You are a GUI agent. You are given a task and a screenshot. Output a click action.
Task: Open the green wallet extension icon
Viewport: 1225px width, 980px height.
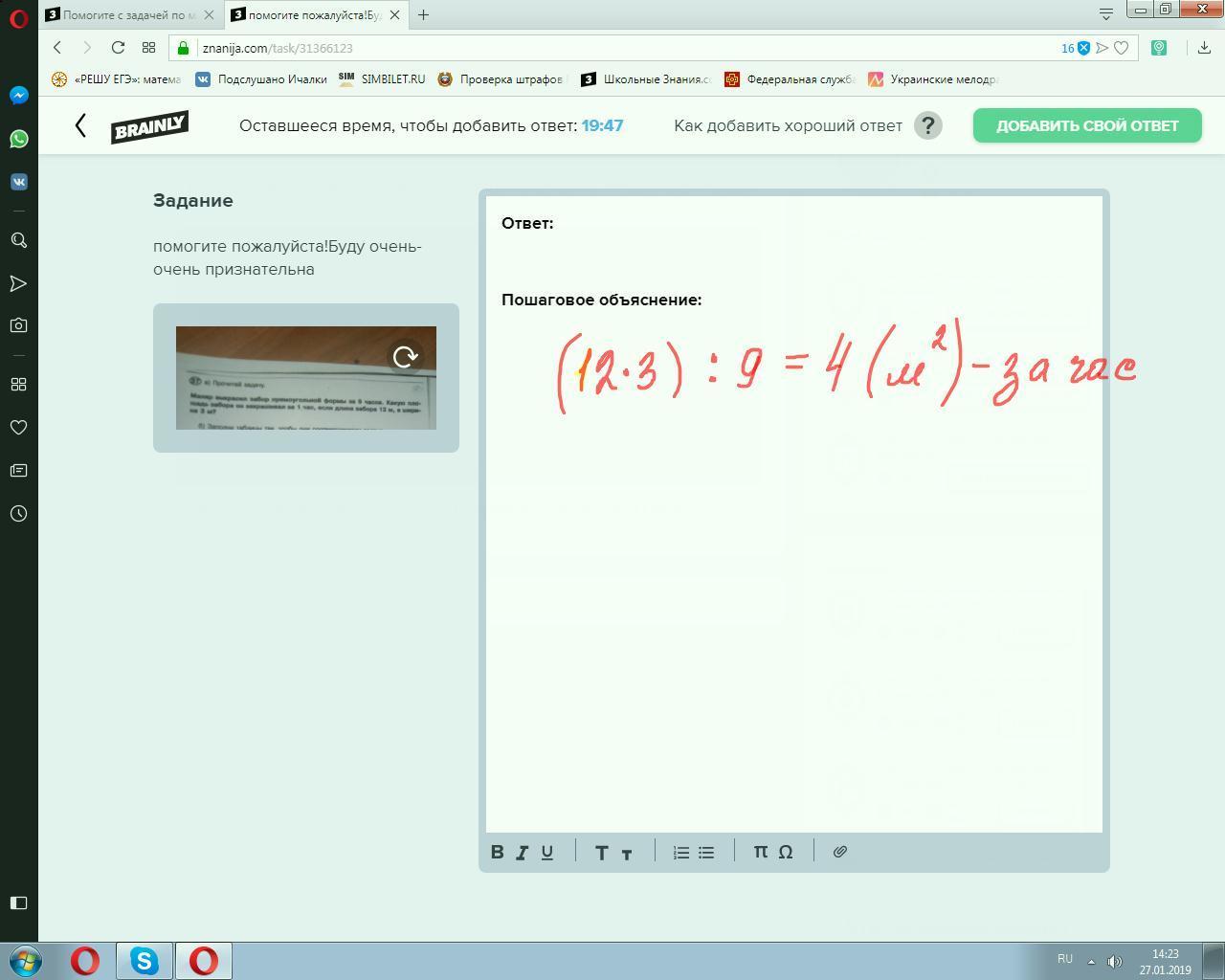pyautogui.click(x=1159, y=48)
